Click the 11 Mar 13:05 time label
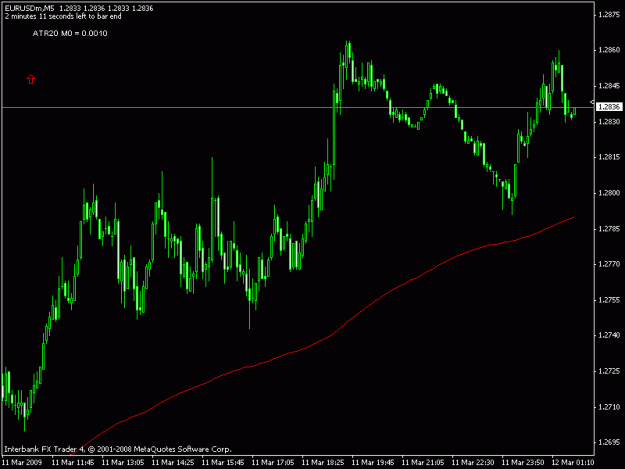Viewport: 625px width, 469px height. pos(123,463)
